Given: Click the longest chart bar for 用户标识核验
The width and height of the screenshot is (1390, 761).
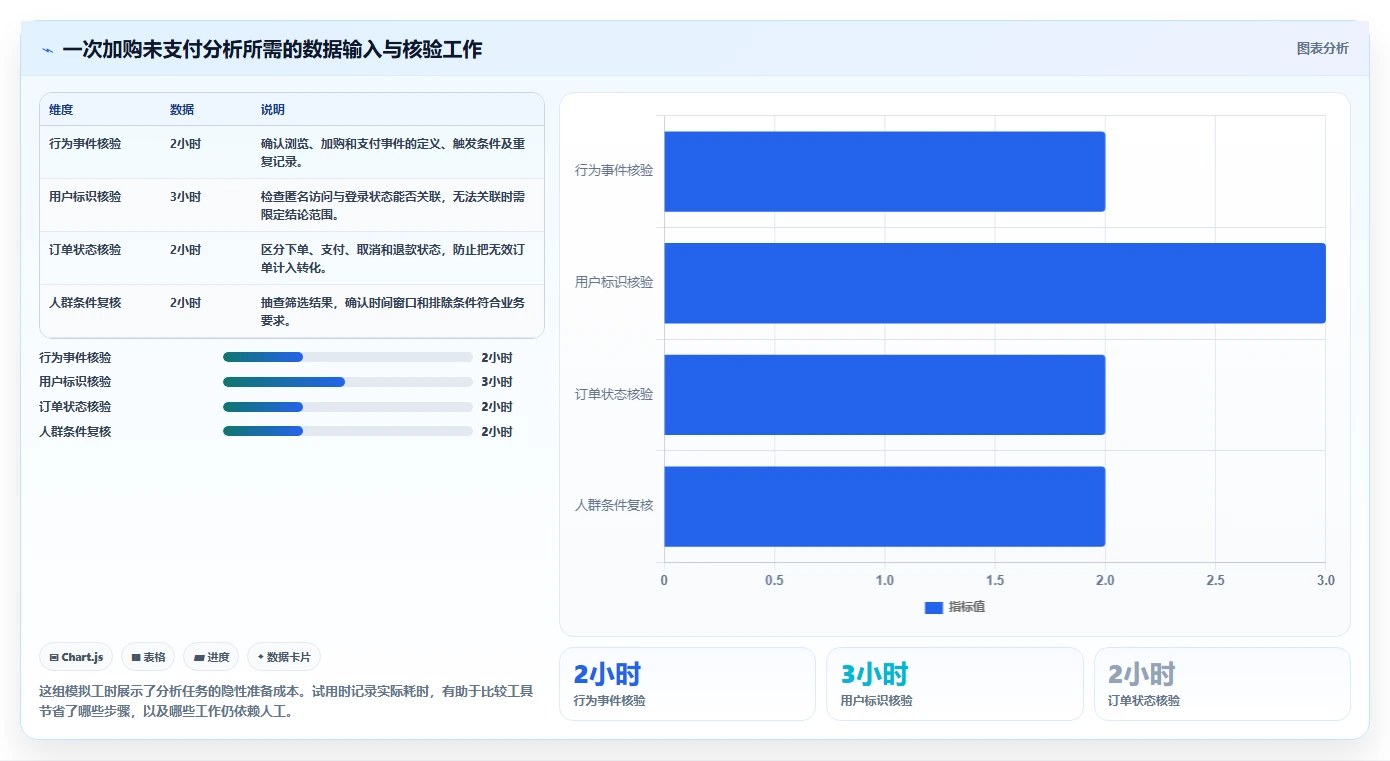Looking at the screenshot, I should (x=995, y=283).
